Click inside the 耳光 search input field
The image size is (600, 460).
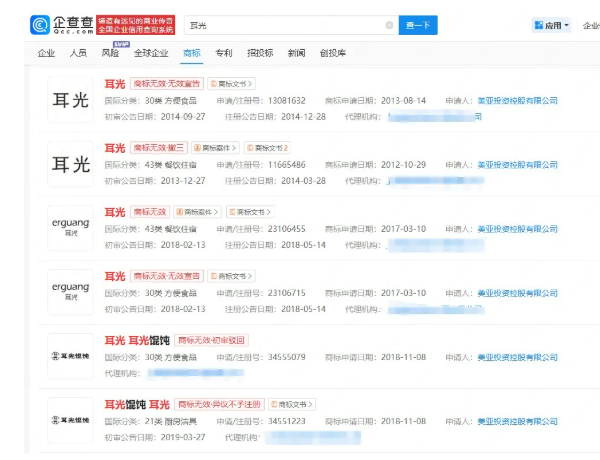pyautogui.click(x=280, y=24)
